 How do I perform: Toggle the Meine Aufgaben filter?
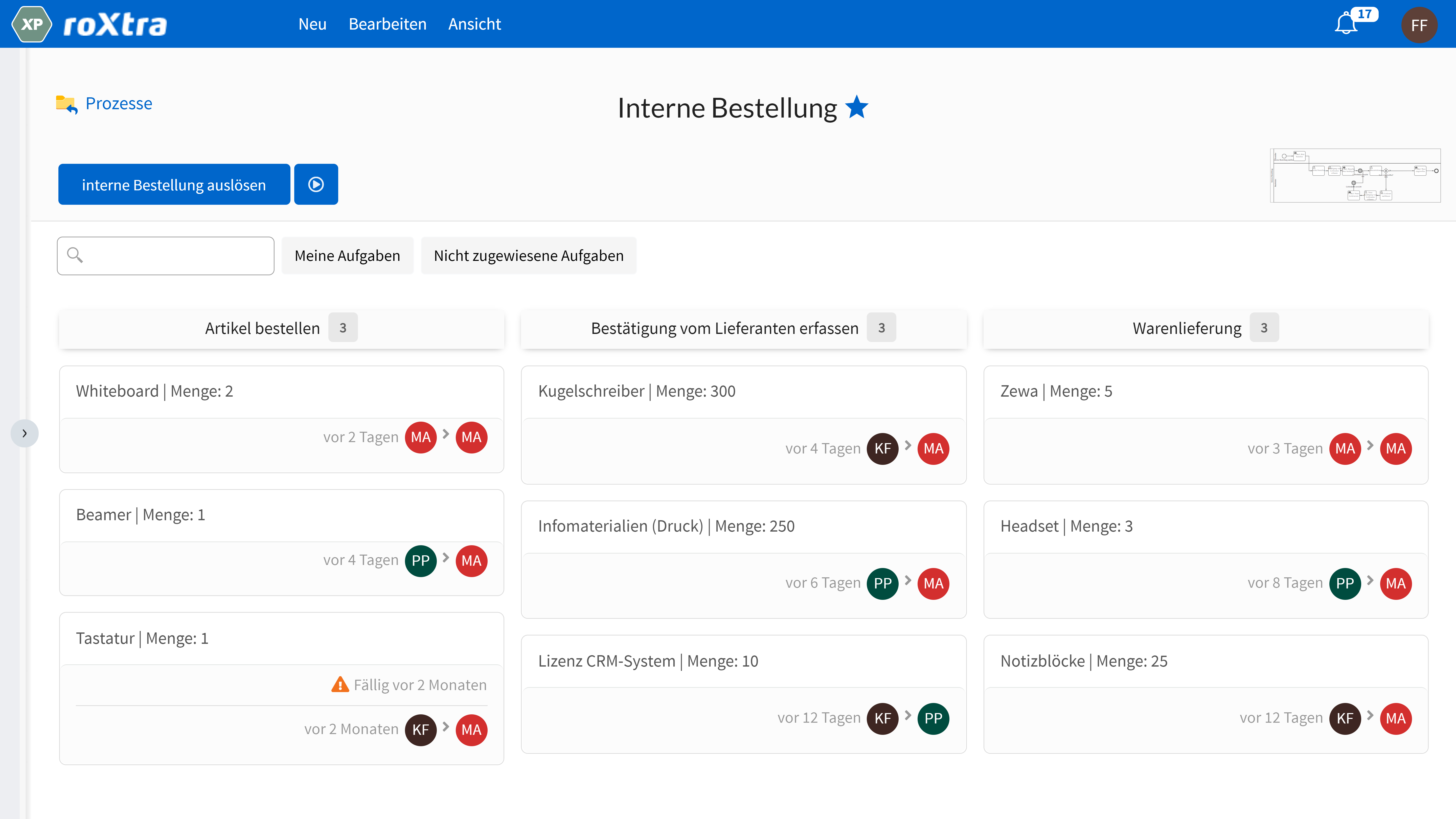pyautogui.click(x=347, y=256)
